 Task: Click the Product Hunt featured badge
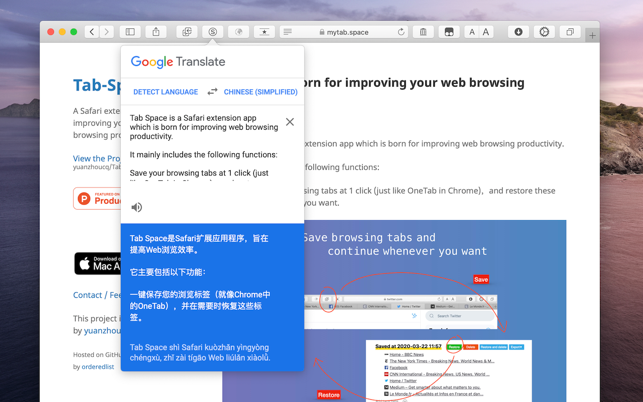[x=97, y=199]
